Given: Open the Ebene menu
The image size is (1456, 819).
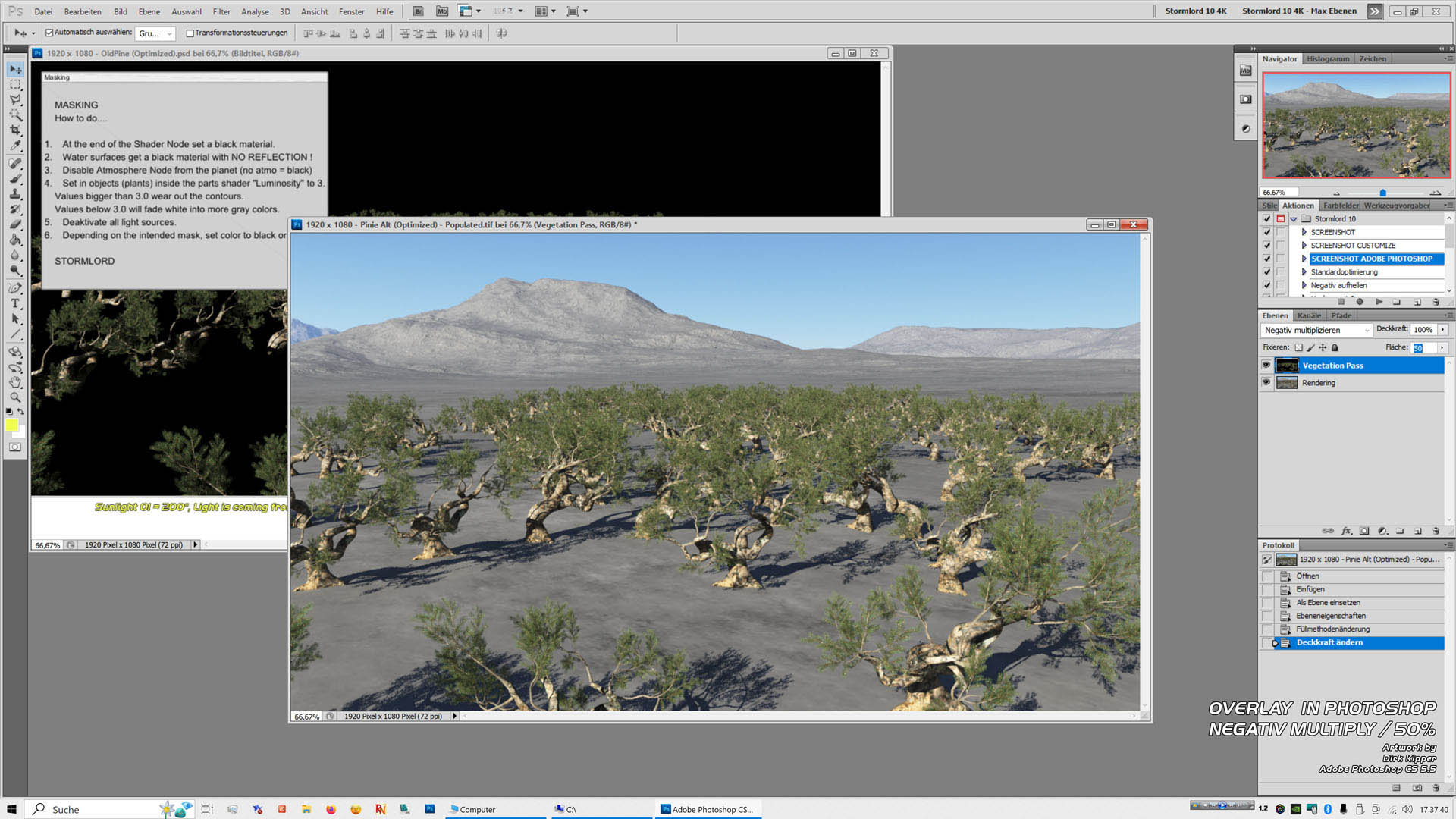Looking at the screenshot, I should [149, 11].
